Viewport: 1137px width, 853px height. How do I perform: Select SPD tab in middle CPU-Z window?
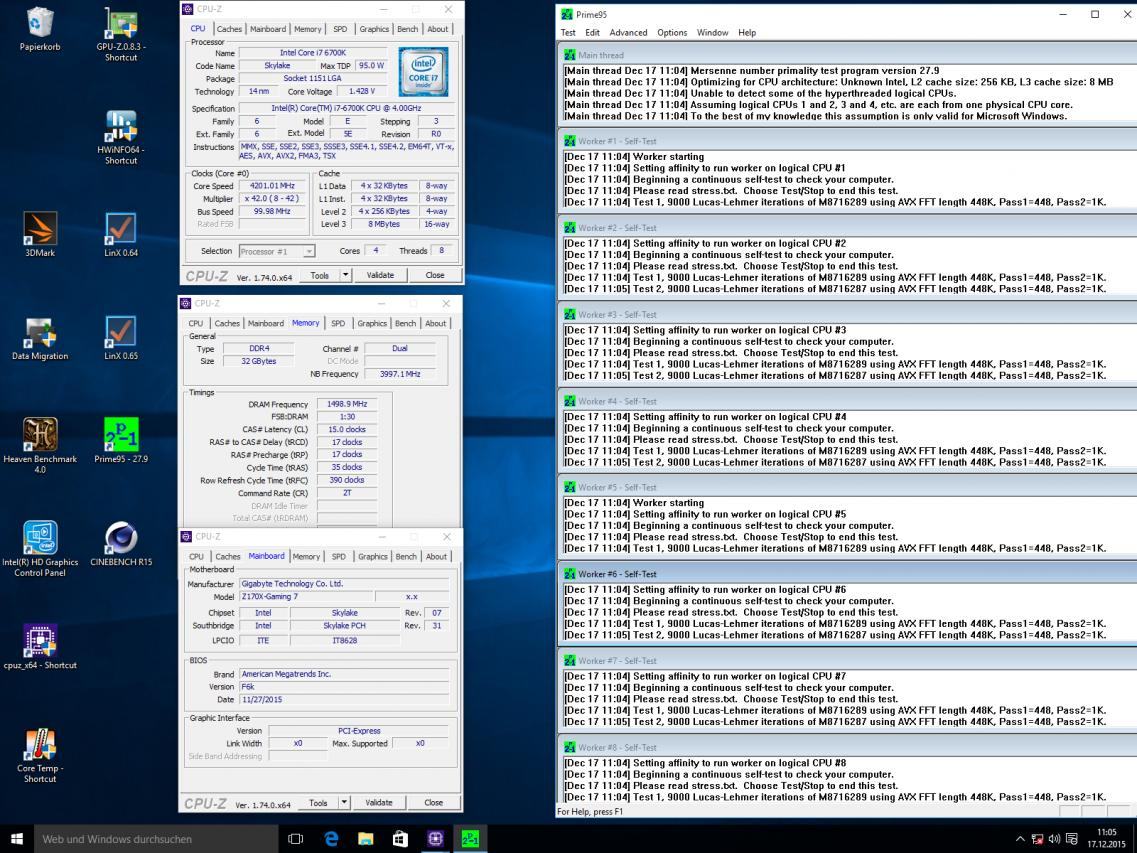[338, 324]
